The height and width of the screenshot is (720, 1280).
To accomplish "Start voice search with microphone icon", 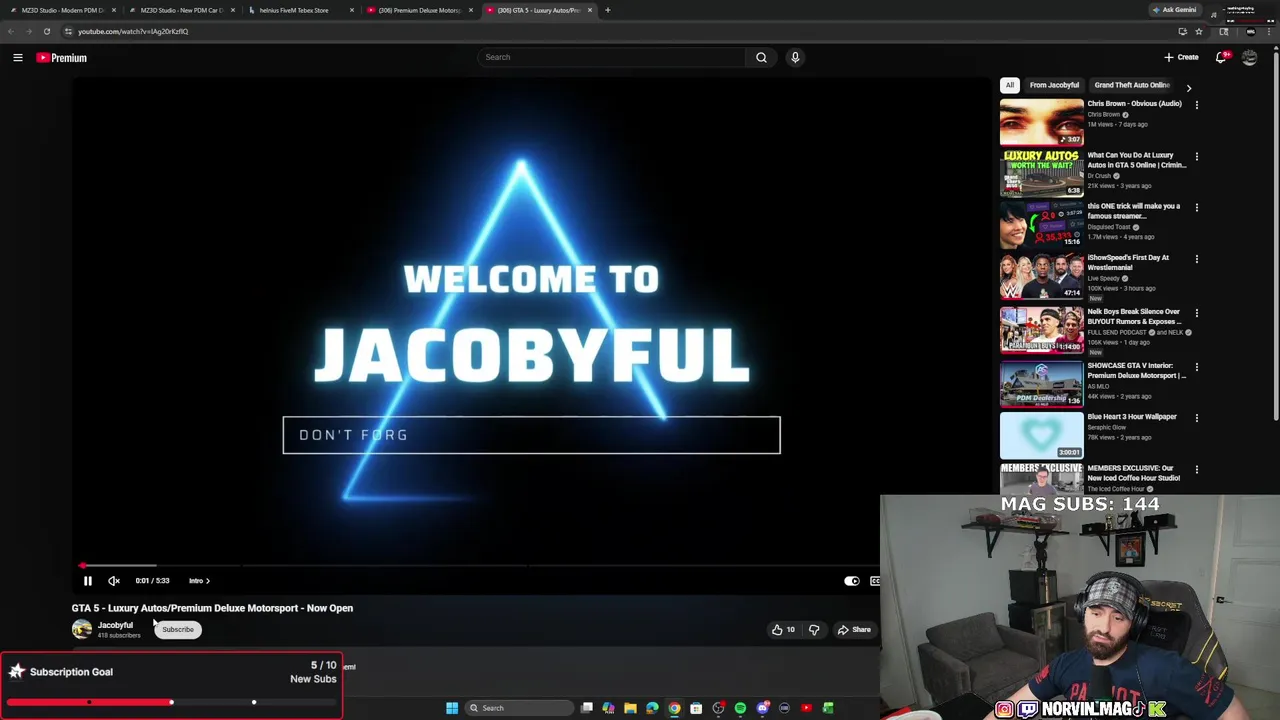I will point(795,57).
